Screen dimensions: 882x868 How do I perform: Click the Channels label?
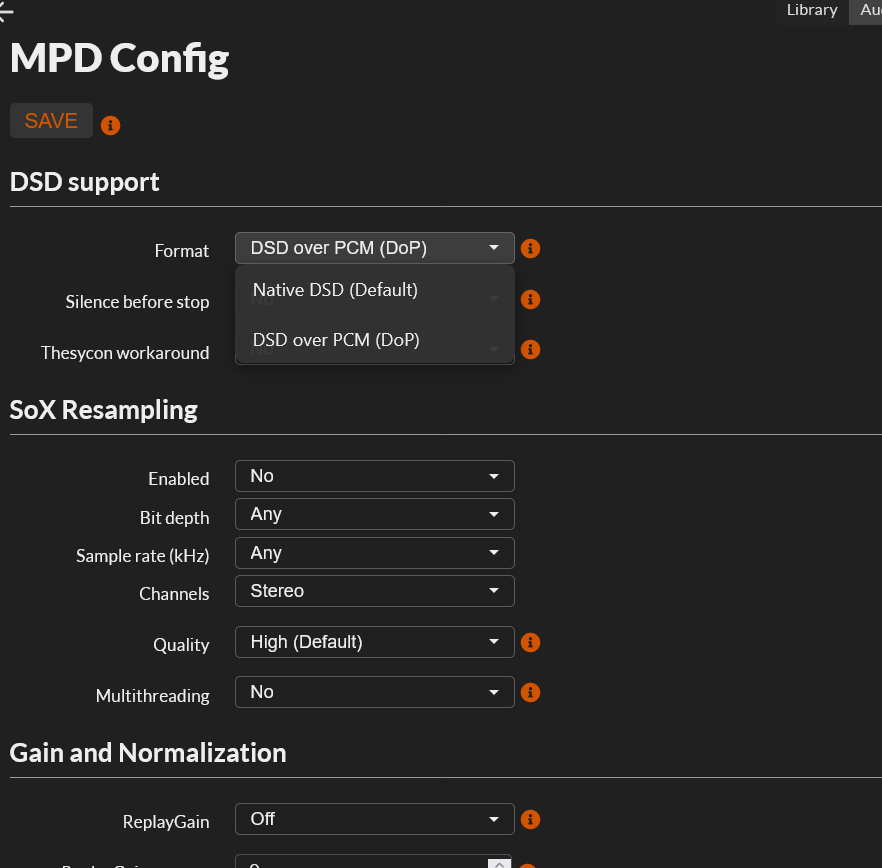tap(174, 594)
